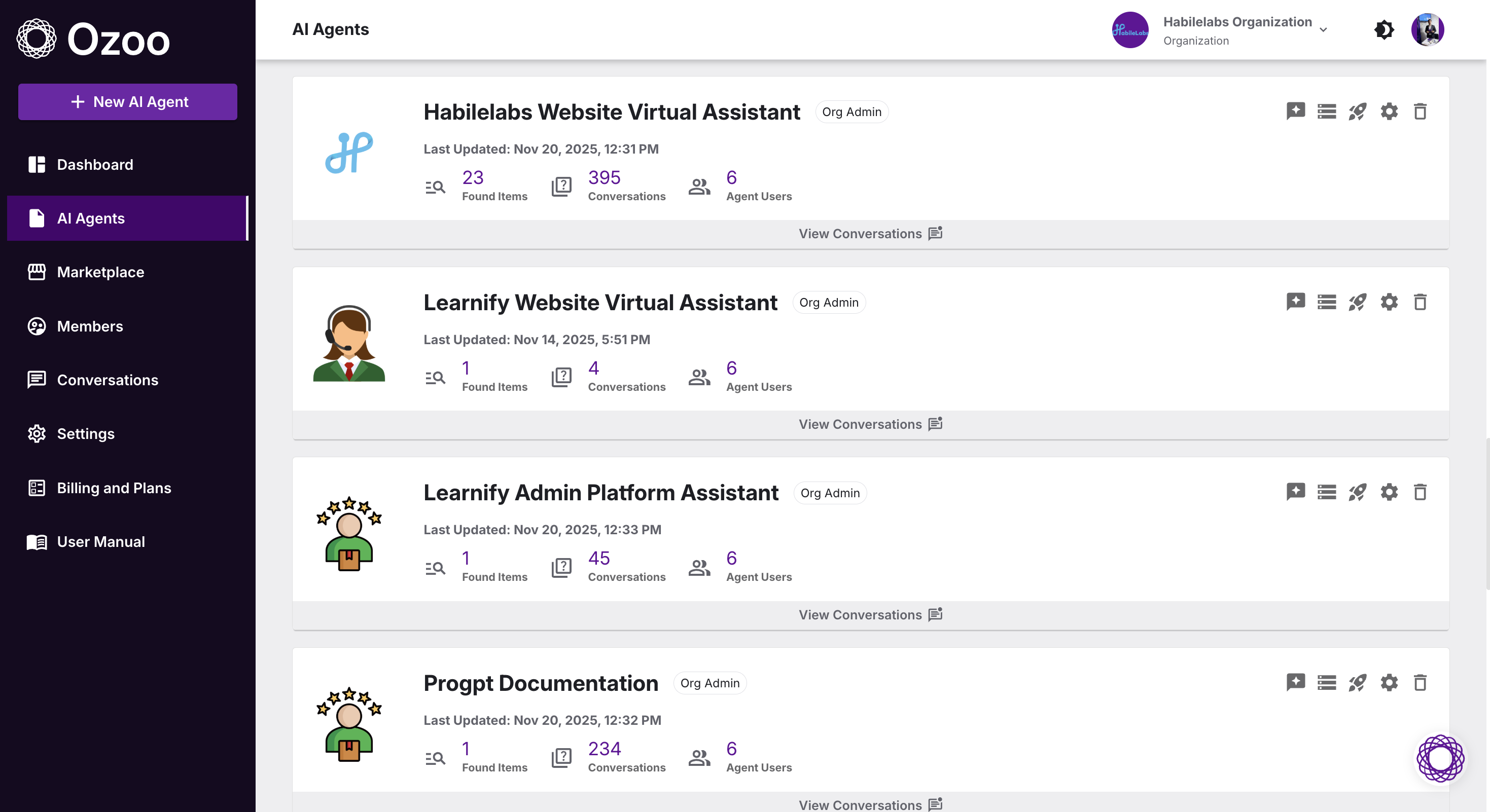Screen dimensions: 1490x812
Task: Open gear settings for Learnify Website Virtual Assistant
Action: pyautogui.click(x=1389, y=302)
